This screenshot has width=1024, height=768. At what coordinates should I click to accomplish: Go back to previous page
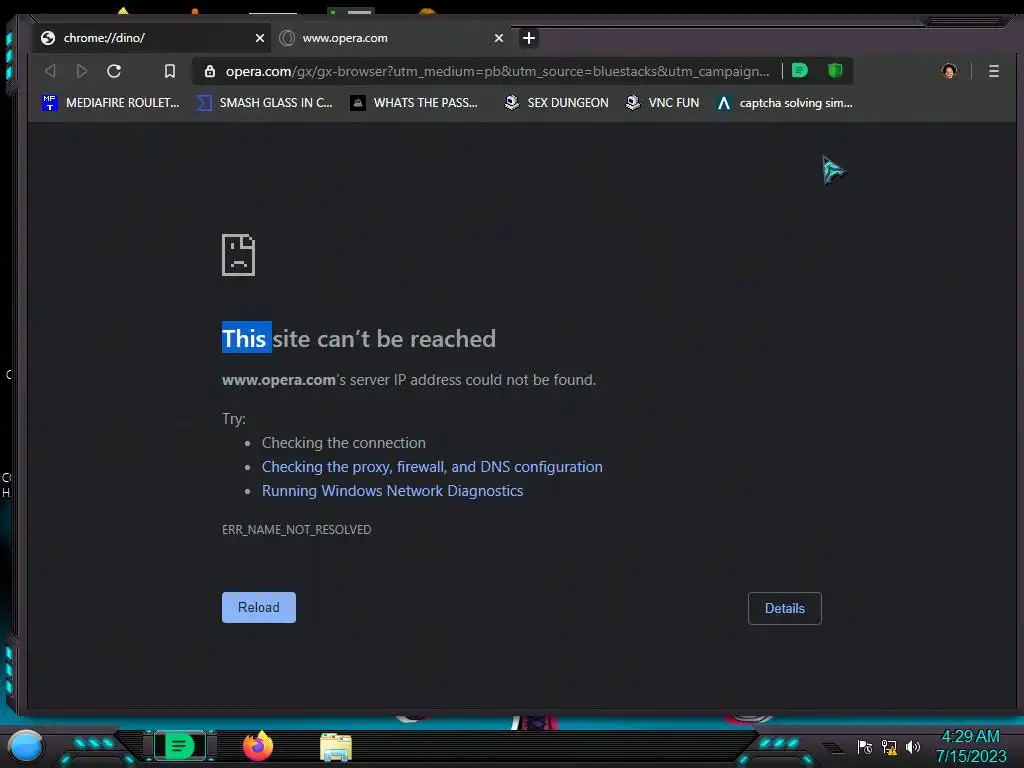click(x=50, y=71)
